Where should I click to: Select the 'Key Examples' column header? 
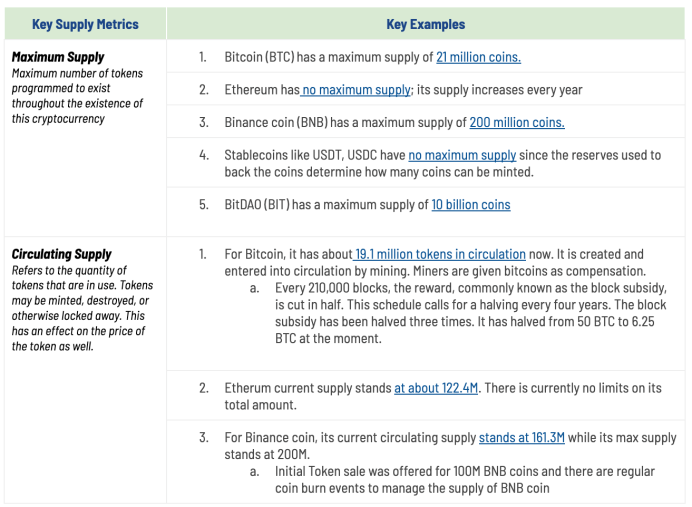coord(425,24)
